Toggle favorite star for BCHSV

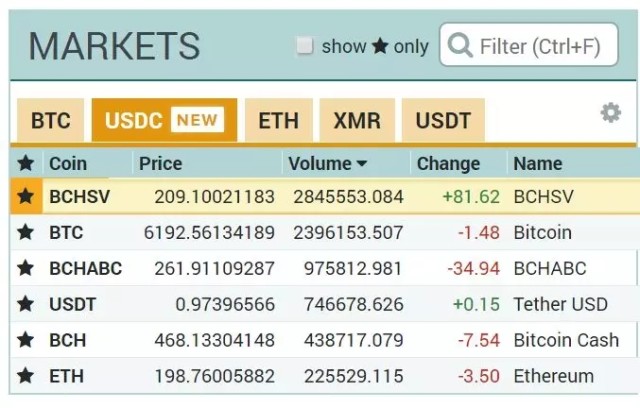pos(26,196)
